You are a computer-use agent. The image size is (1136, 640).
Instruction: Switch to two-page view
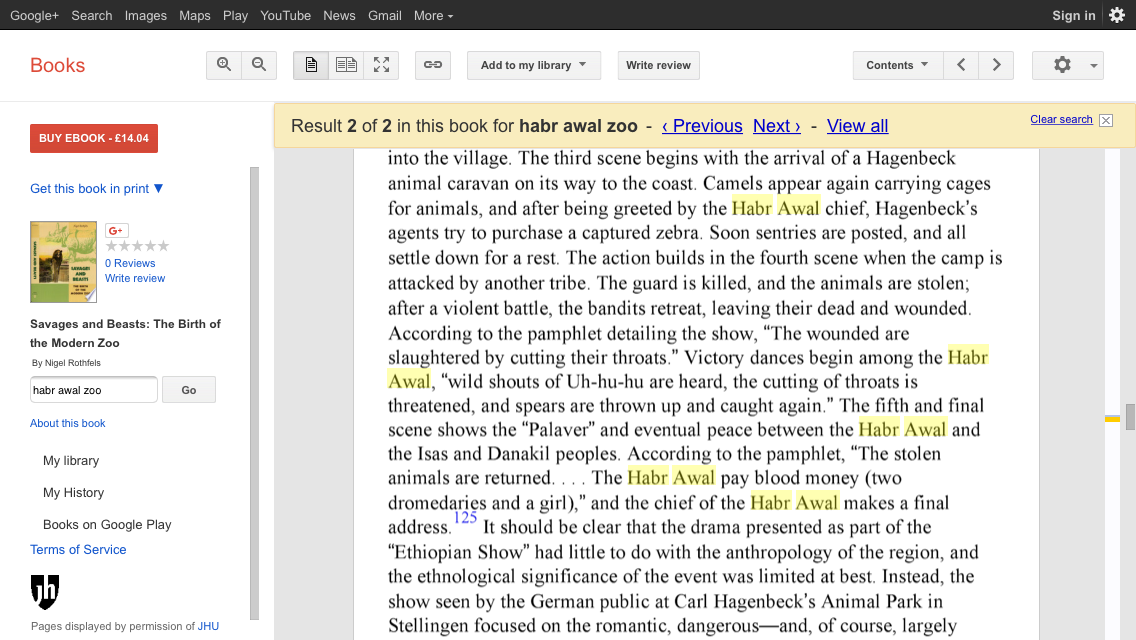[346, 65]
